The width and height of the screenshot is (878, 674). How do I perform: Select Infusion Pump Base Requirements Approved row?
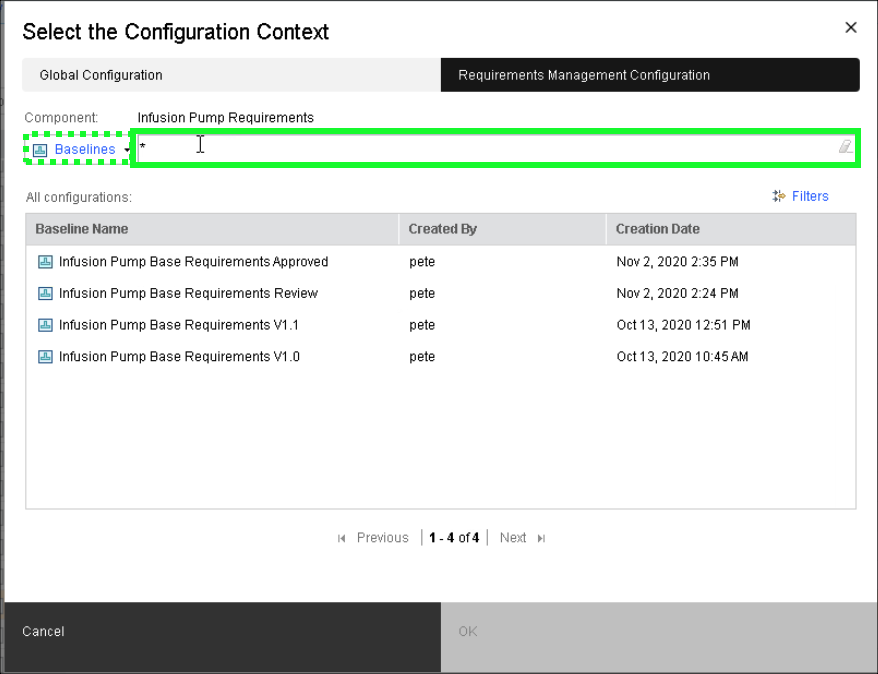point(193,262)
